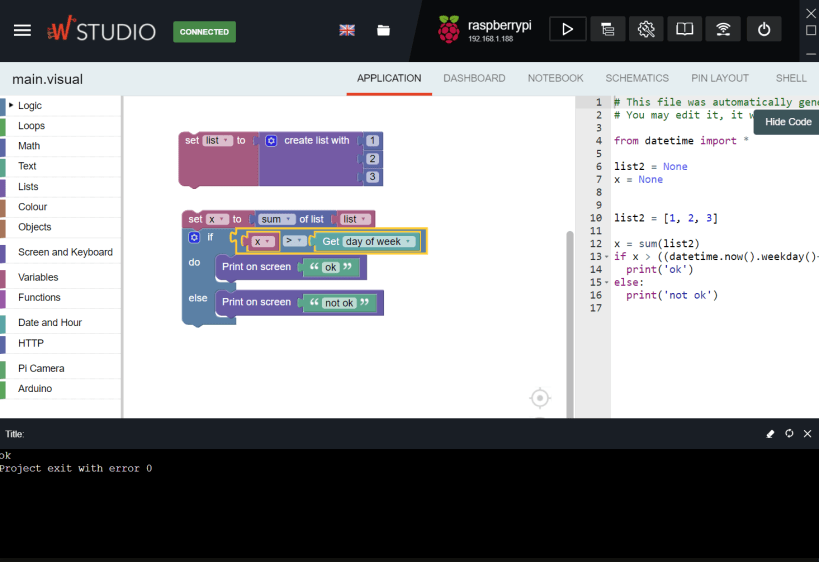Open the hamburger menu

[x=22, y=31]
